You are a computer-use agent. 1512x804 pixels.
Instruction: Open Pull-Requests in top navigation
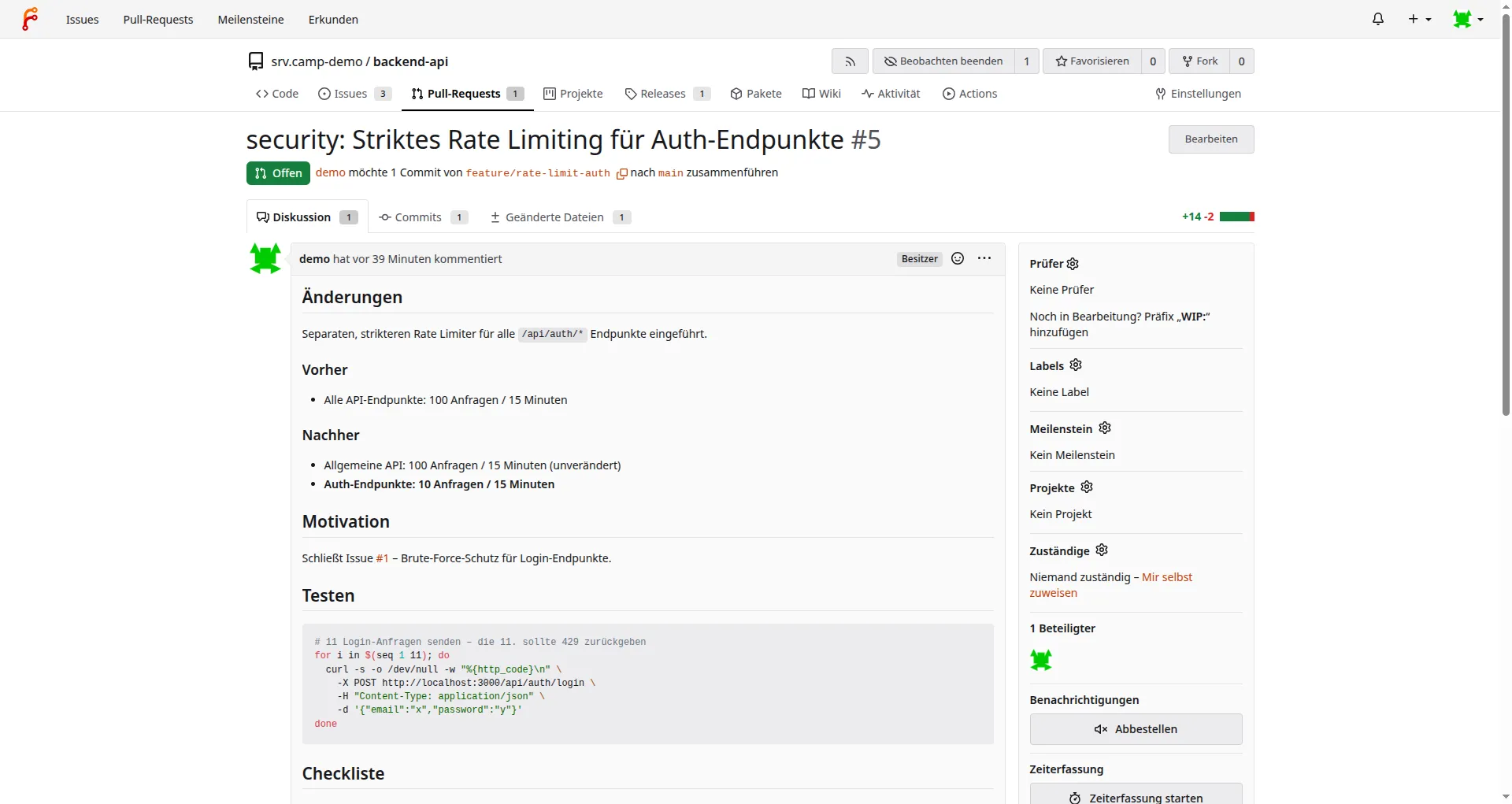158,20
